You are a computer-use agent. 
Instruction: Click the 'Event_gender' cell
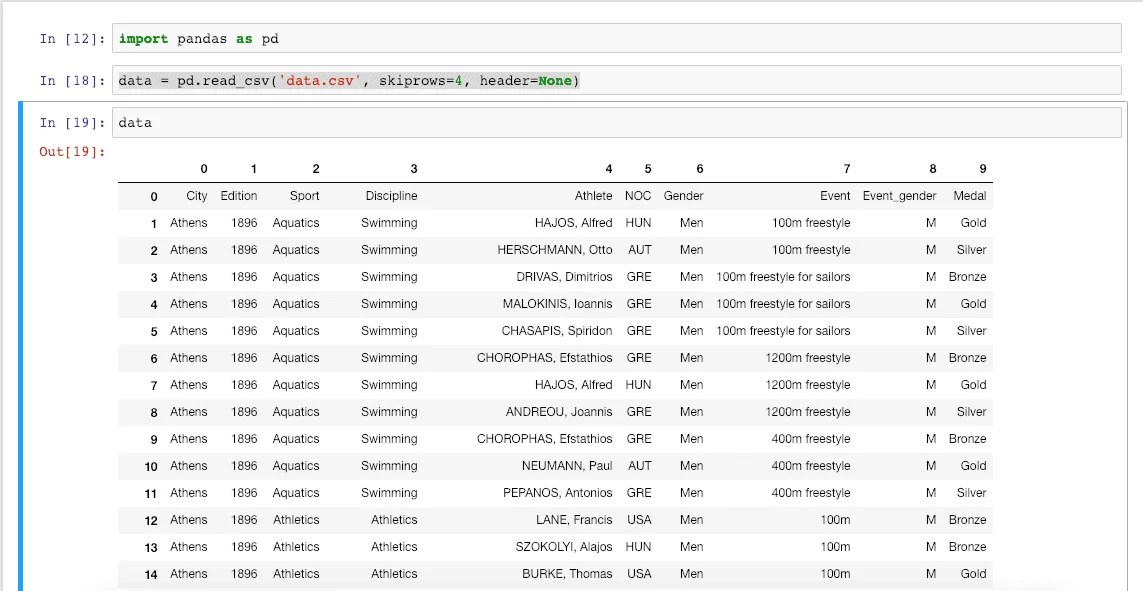(x=900, y=196)
